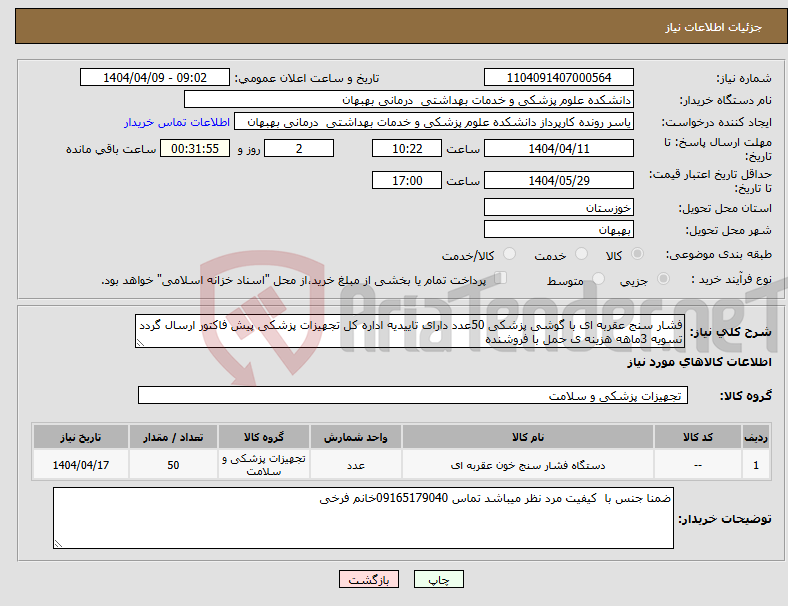Click the شرح کلی نیاز description text area

pos(410,331)
